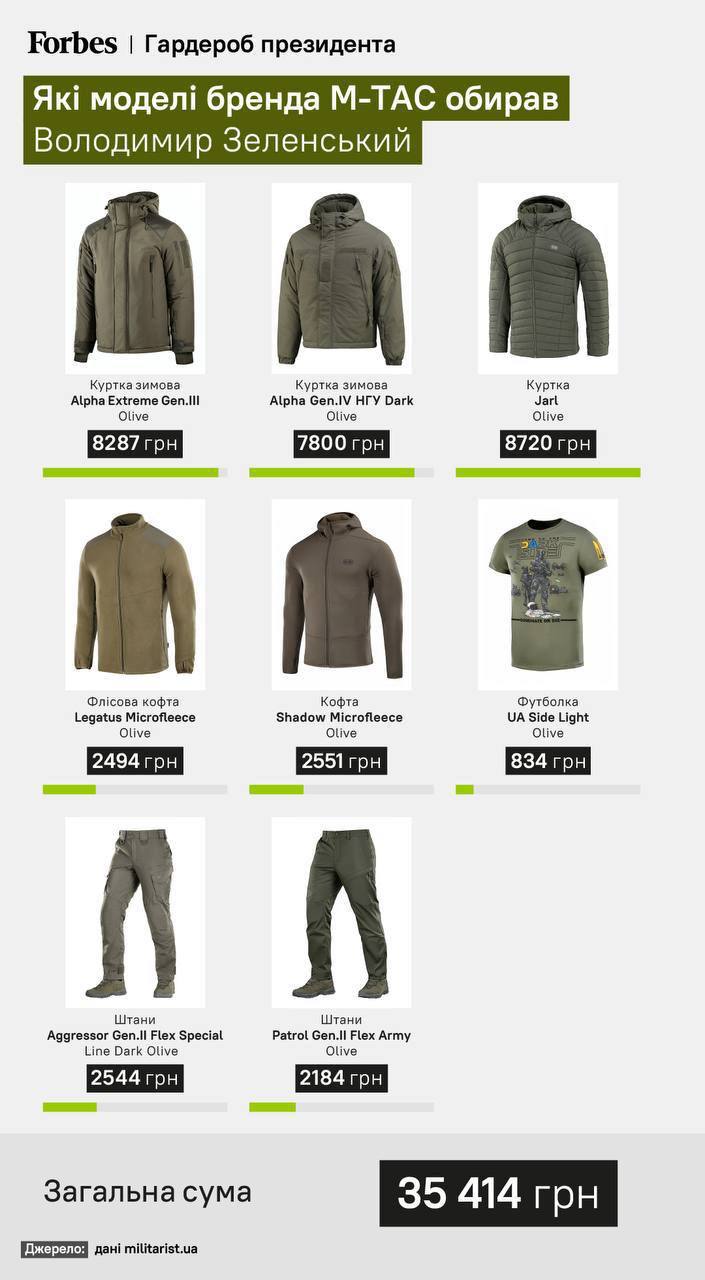Select the Alpha Extreme Gen.III jacket image

point(135,278)
